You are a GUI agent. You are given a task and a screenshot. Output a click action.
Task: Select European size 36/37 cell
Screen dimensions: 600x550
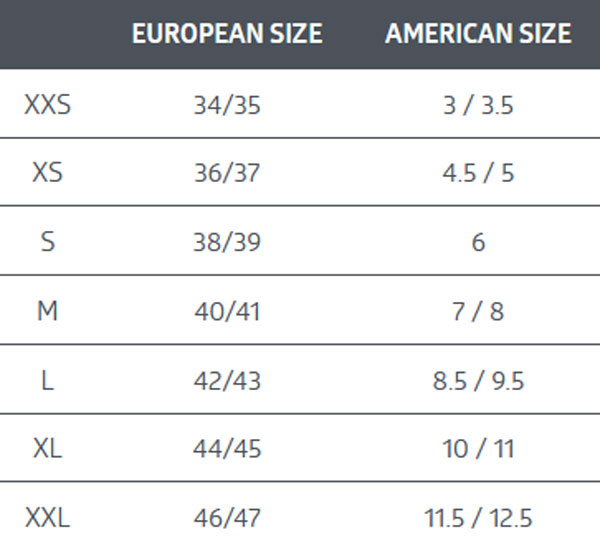[227, 173]
